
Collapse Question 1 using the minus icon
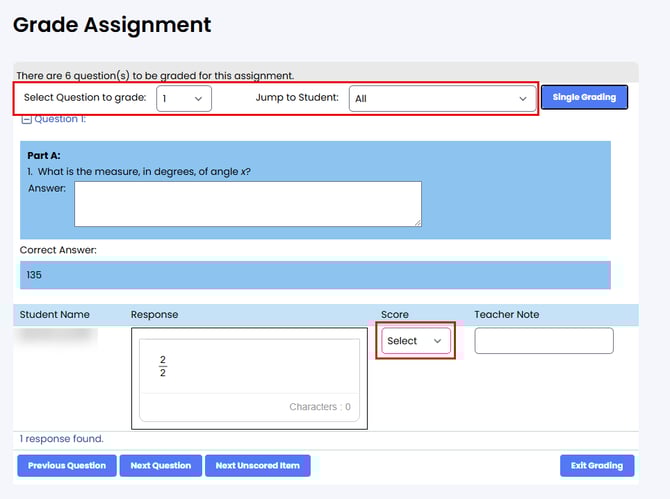27,119
